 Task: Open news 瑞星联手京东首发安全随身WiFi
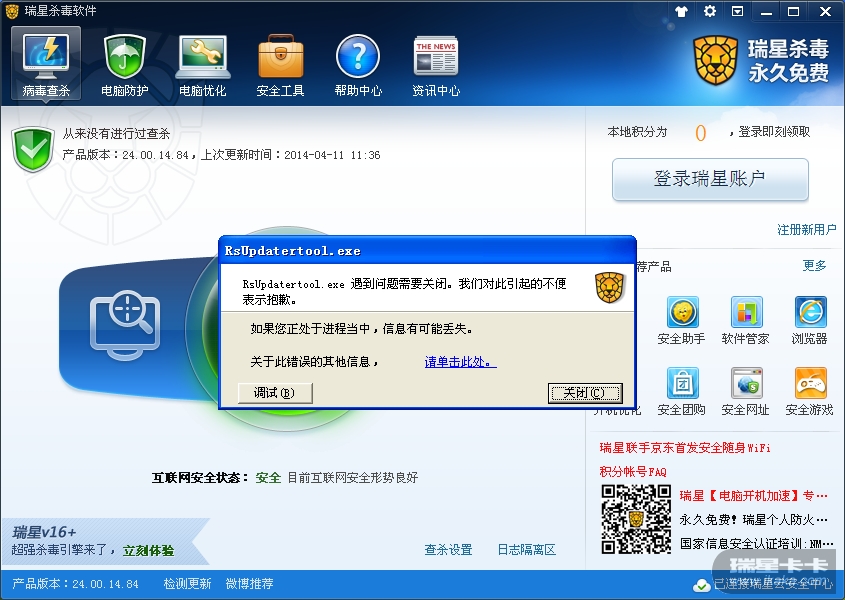click(x=685, y=448)
